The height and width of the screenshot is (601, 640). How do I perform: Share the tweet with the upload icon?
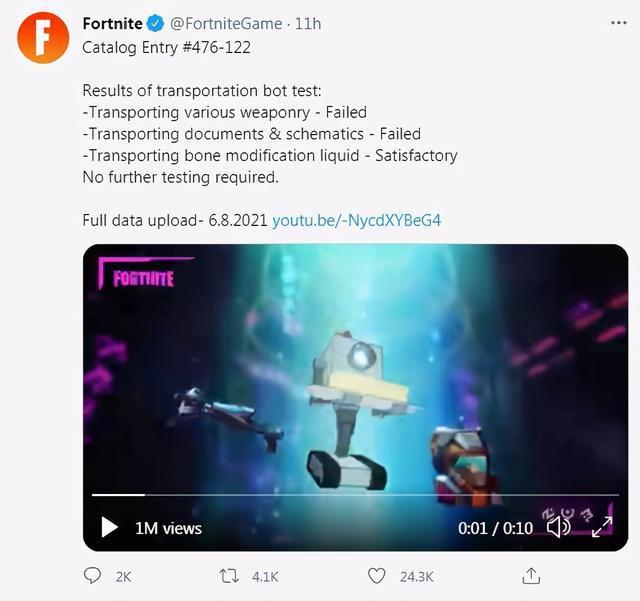coord(532,576)
